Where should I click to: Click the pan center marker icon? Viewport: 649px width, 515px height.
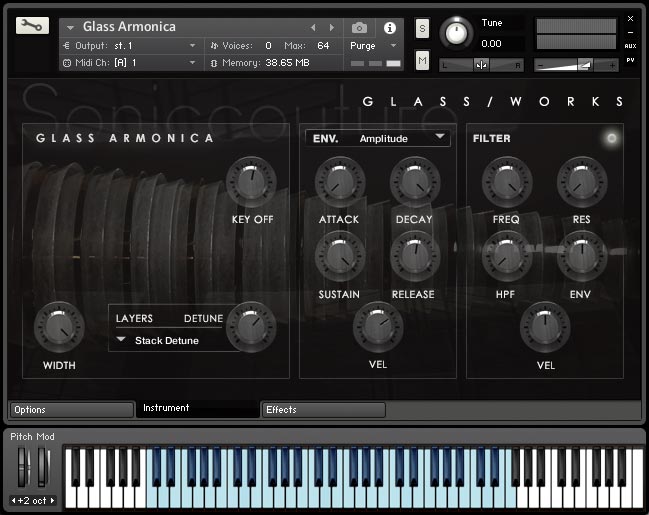tap(481, 65)
